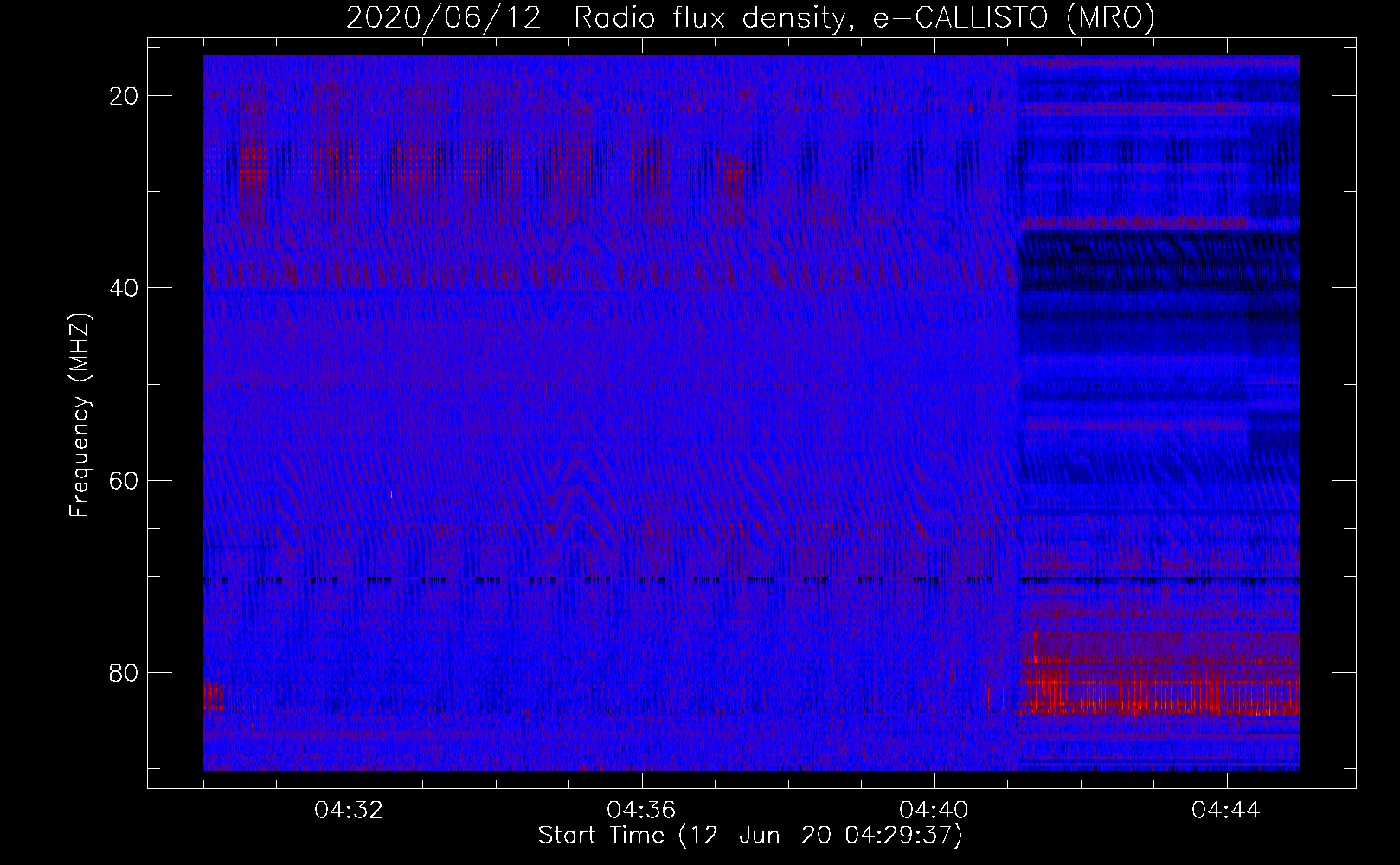1400x865 pixels.
Task: Click the 'Start Time (12-Jun-20 04:29:37)' label
Action: (x=750, y=836)
